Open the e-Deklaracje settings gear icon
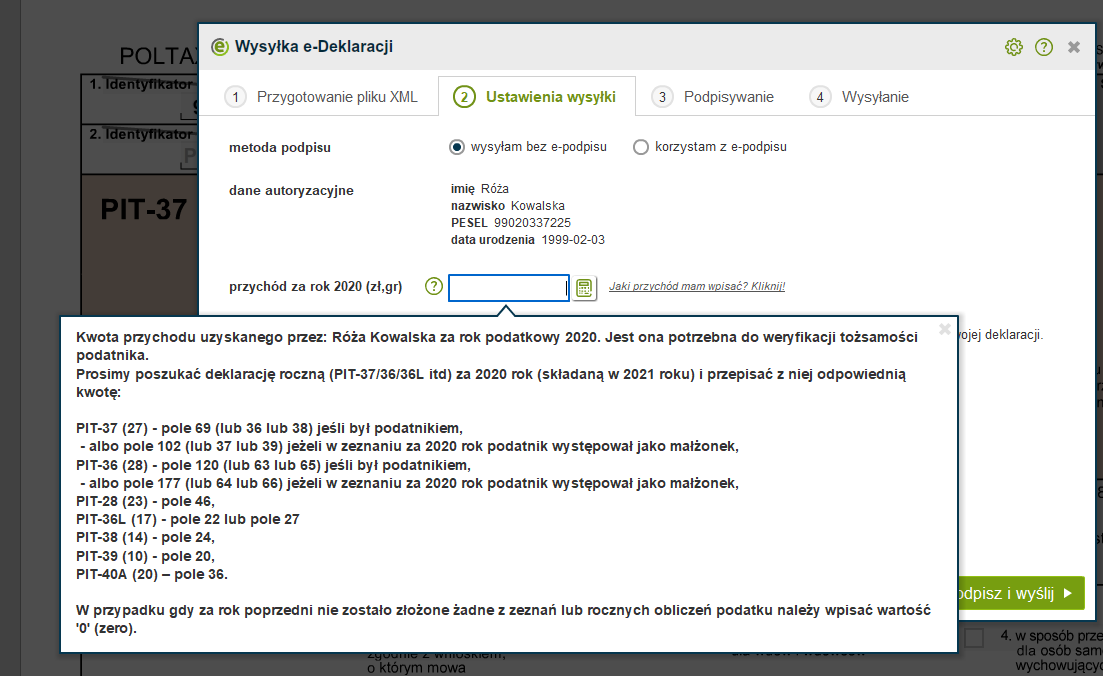Viewport: 1103px width, 676px height. 1014,47
